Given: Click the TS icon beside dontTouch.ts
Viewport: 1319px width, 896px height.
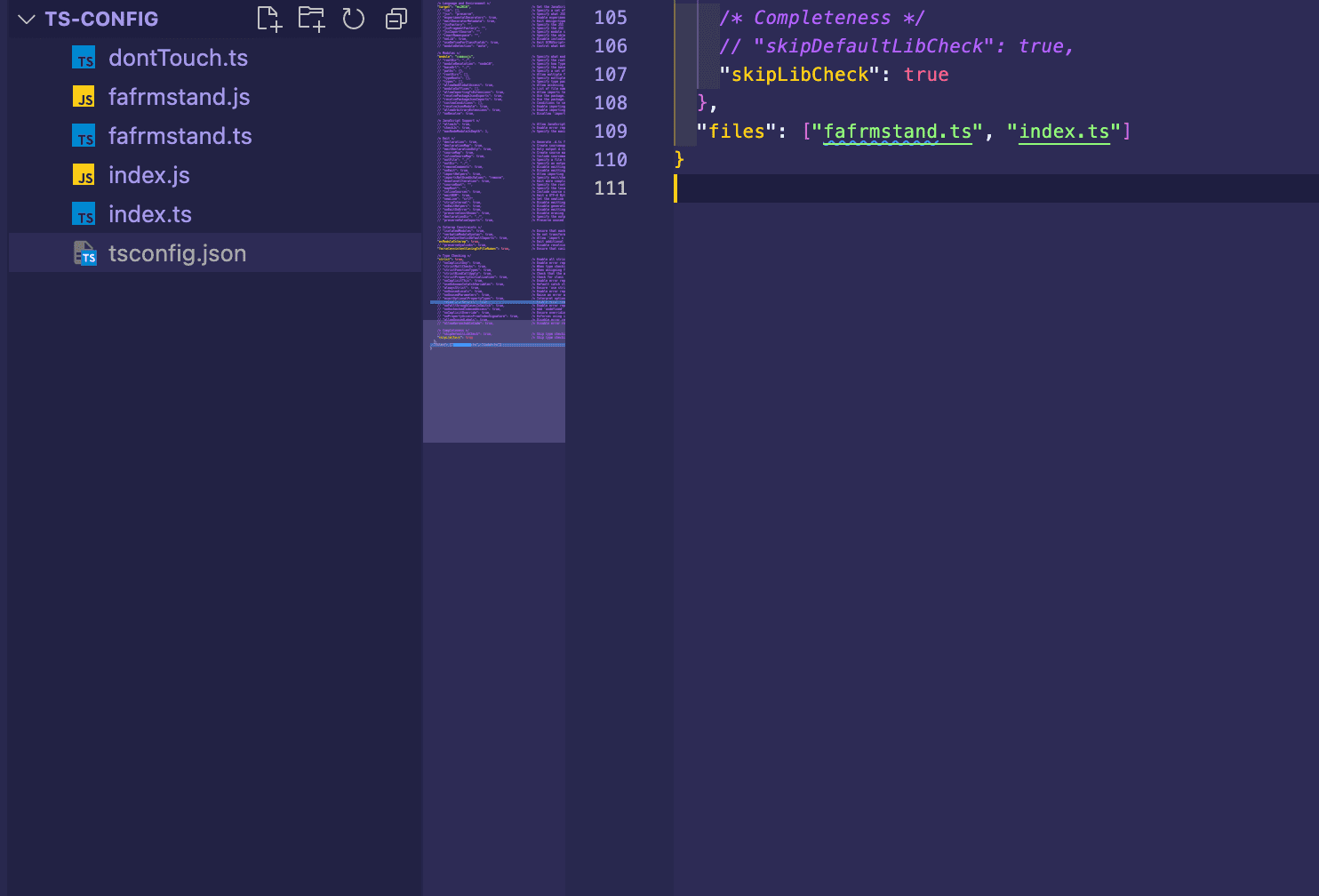Looking at the screenshot, I should [x=84, y=58].
